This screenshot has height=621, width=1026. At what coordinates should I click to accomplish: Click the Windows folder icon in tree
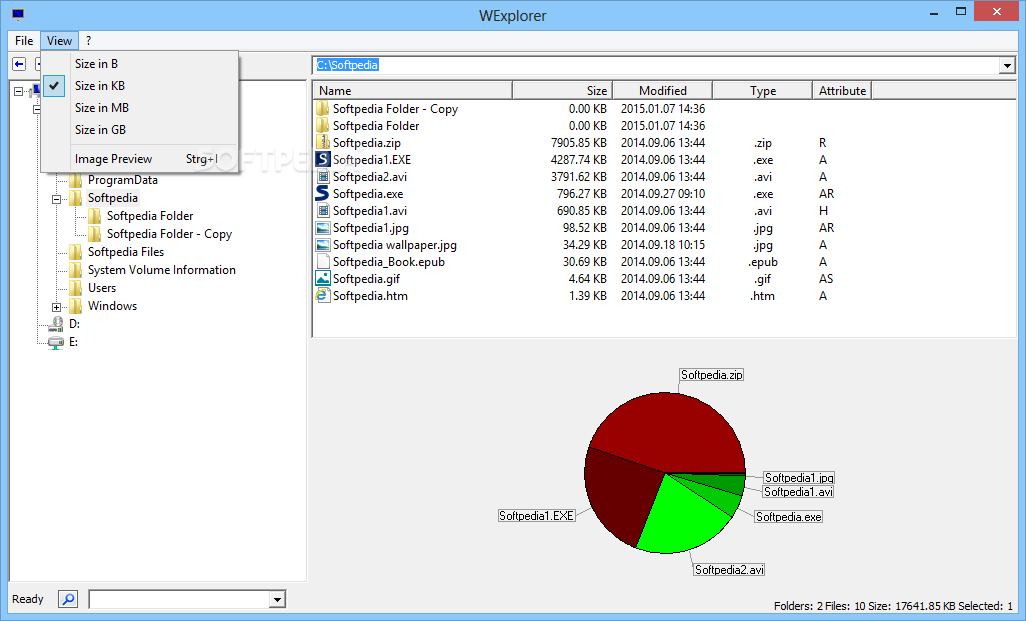point(76,306)
